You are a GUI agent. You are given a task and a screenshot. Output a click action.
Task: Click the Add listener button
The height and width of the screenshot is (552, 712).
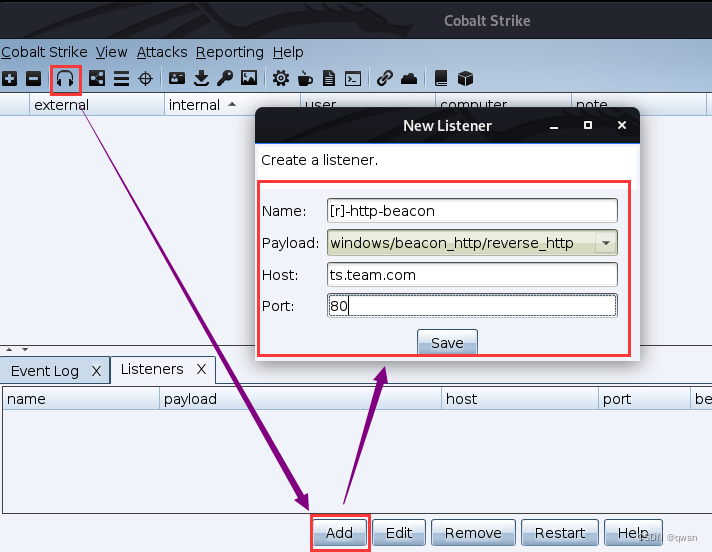pyautogui.click(x=339, y=532)
